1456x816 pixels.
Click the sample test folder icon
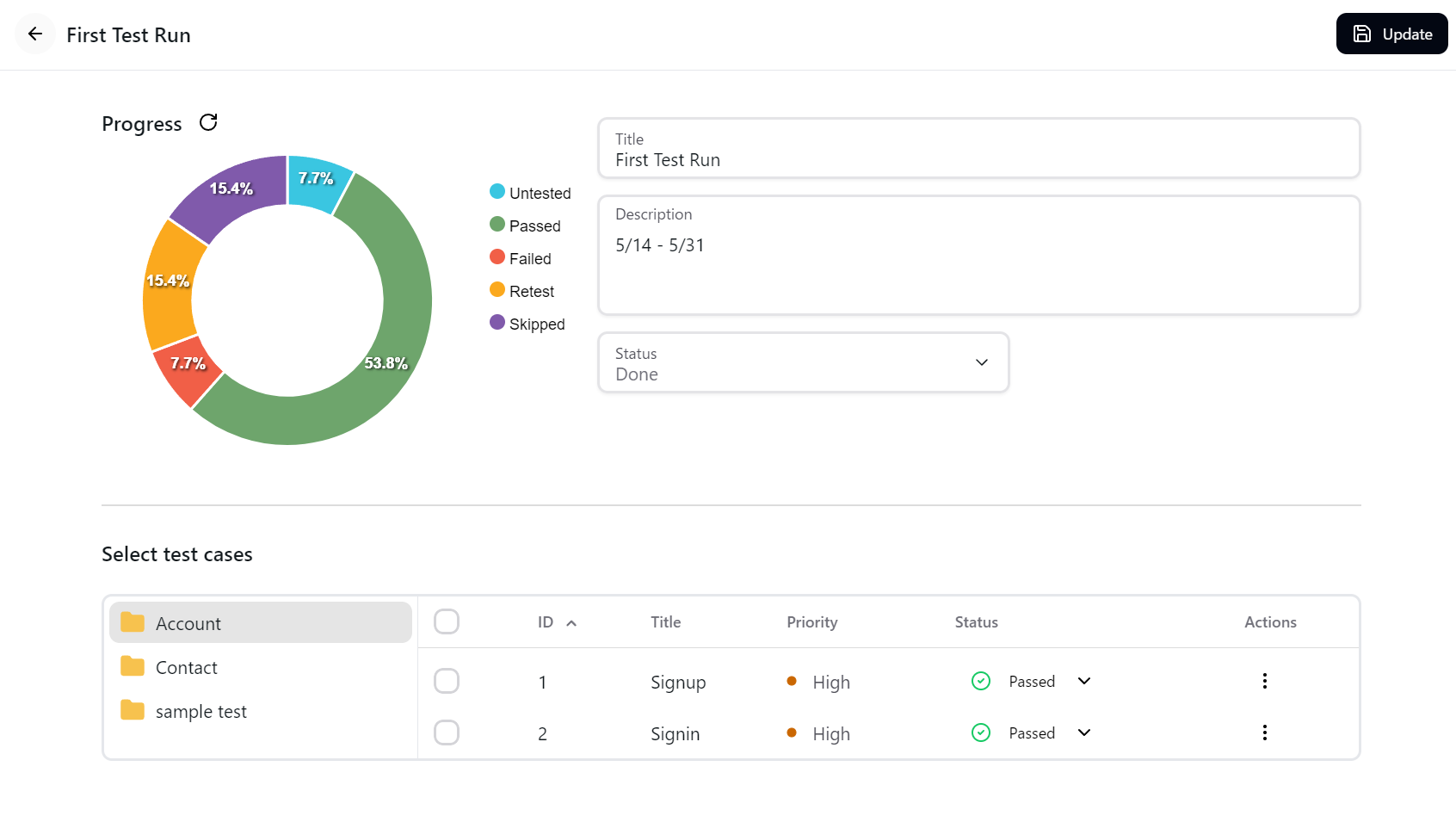133,711
